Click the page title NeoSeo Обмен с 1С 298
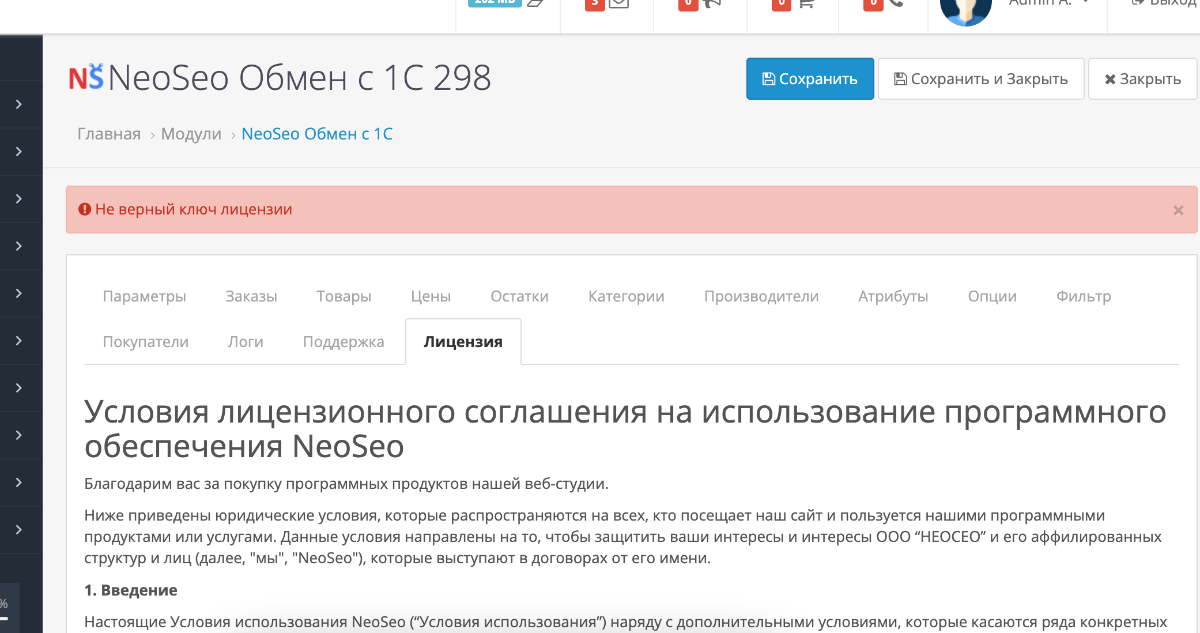The width and height of the screenshot is (1200, 633). [x=300, y=77]
